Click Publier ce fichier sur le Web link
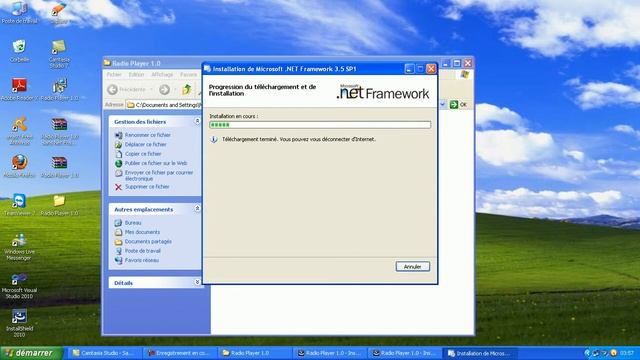Viewport: 640px width, 360px height. (156, 163)
